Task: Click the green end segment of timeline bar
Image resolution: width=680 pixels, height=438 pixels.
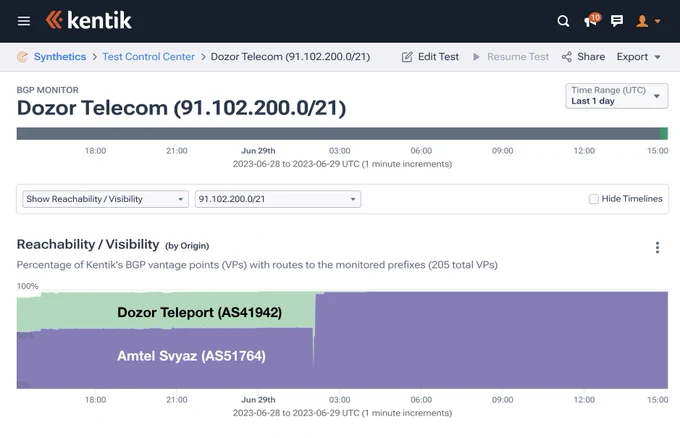Action: click(x=664, y=134)
